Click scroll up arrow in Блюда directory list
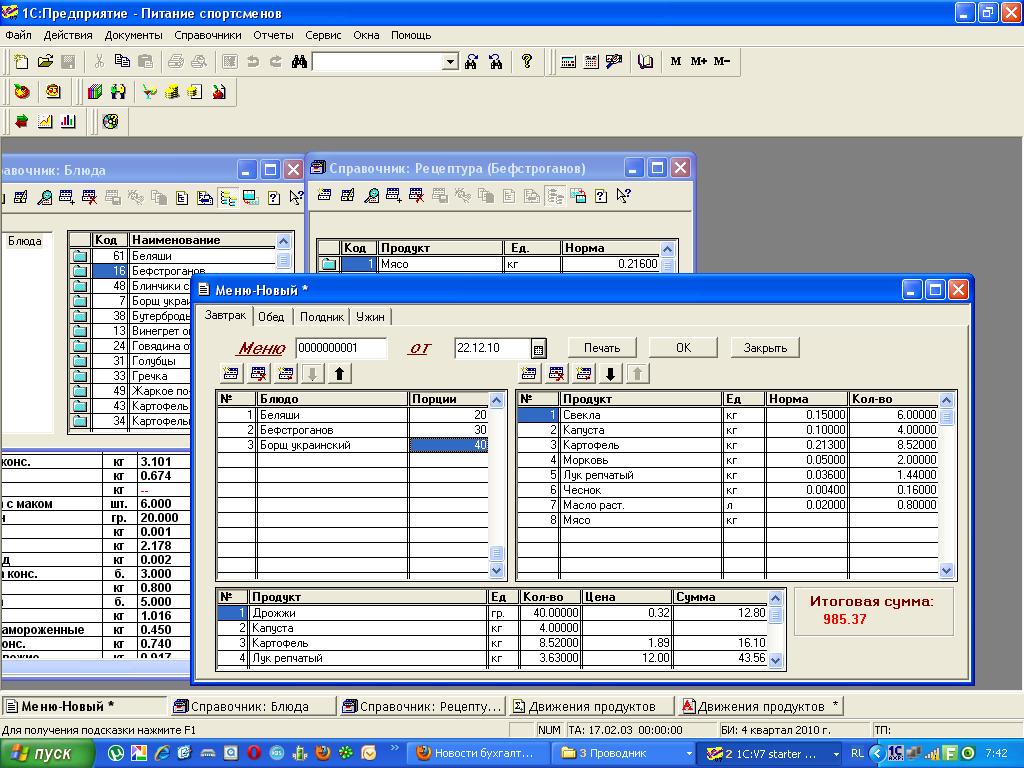This screenshot has height=768, width=1024. pos(283,241)
